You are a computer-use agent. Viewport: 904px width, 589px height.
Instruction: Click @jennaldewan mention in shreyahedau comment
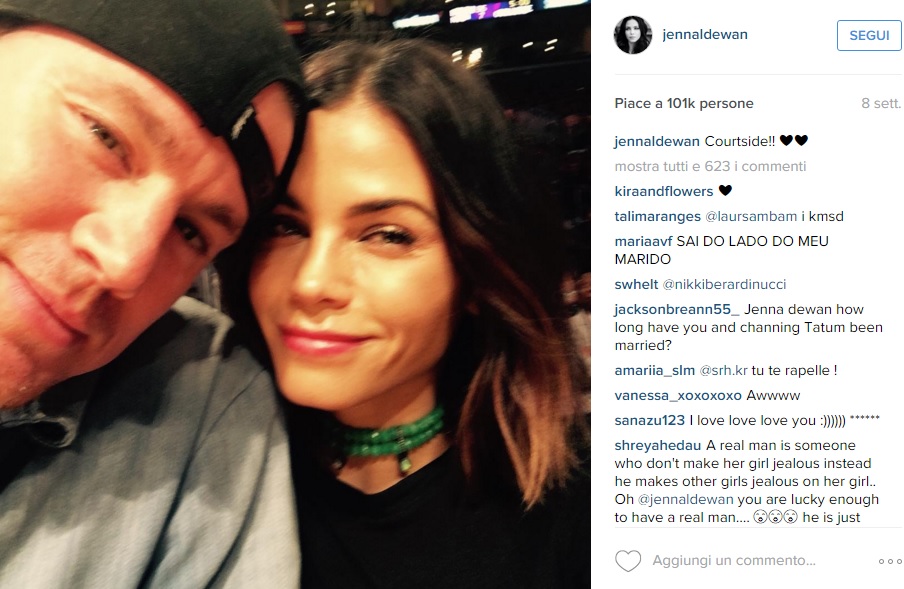[x=686, y=500]
